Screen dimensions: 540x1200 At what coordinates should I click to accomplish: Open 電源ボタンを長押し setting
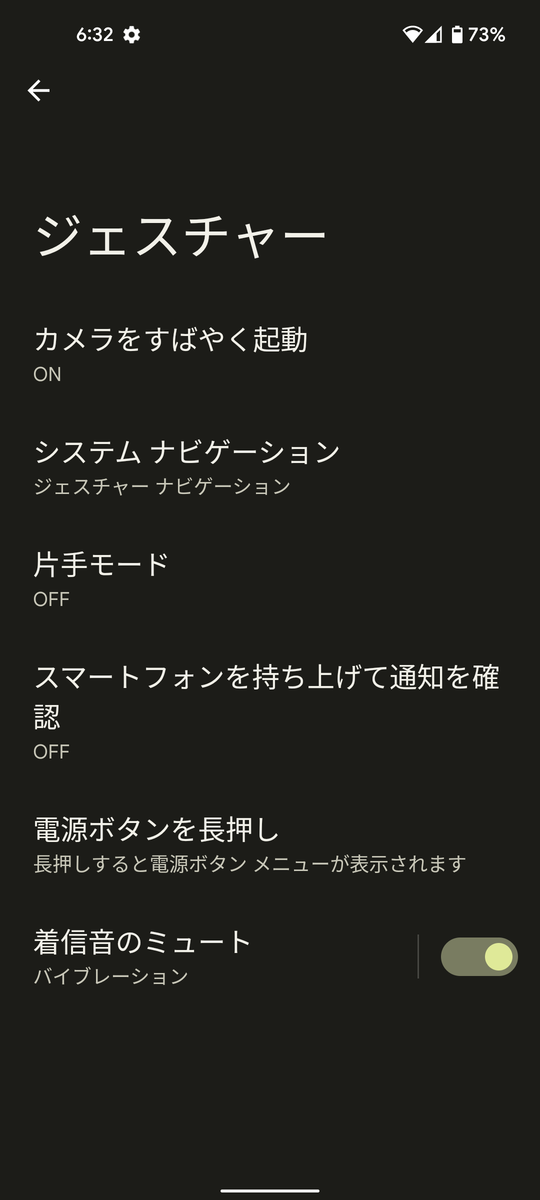click(x=270, y=844)
